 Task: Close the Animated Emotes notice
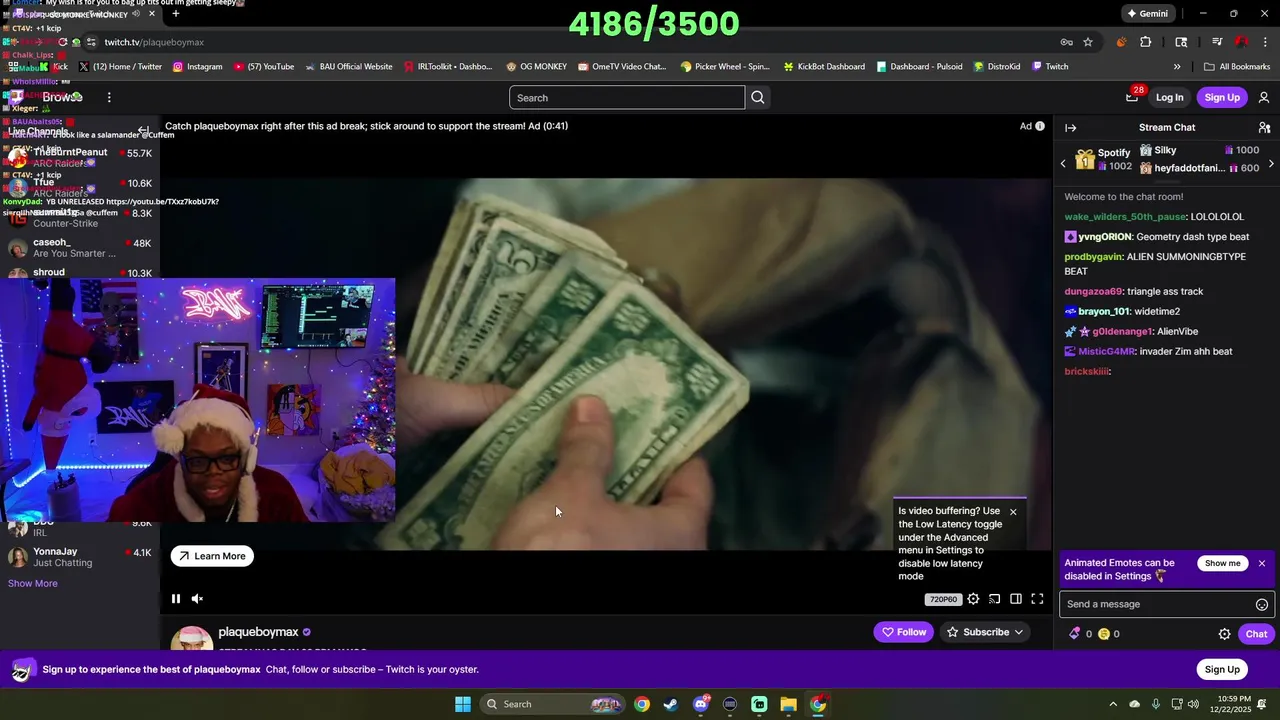tap(1262, 563)
